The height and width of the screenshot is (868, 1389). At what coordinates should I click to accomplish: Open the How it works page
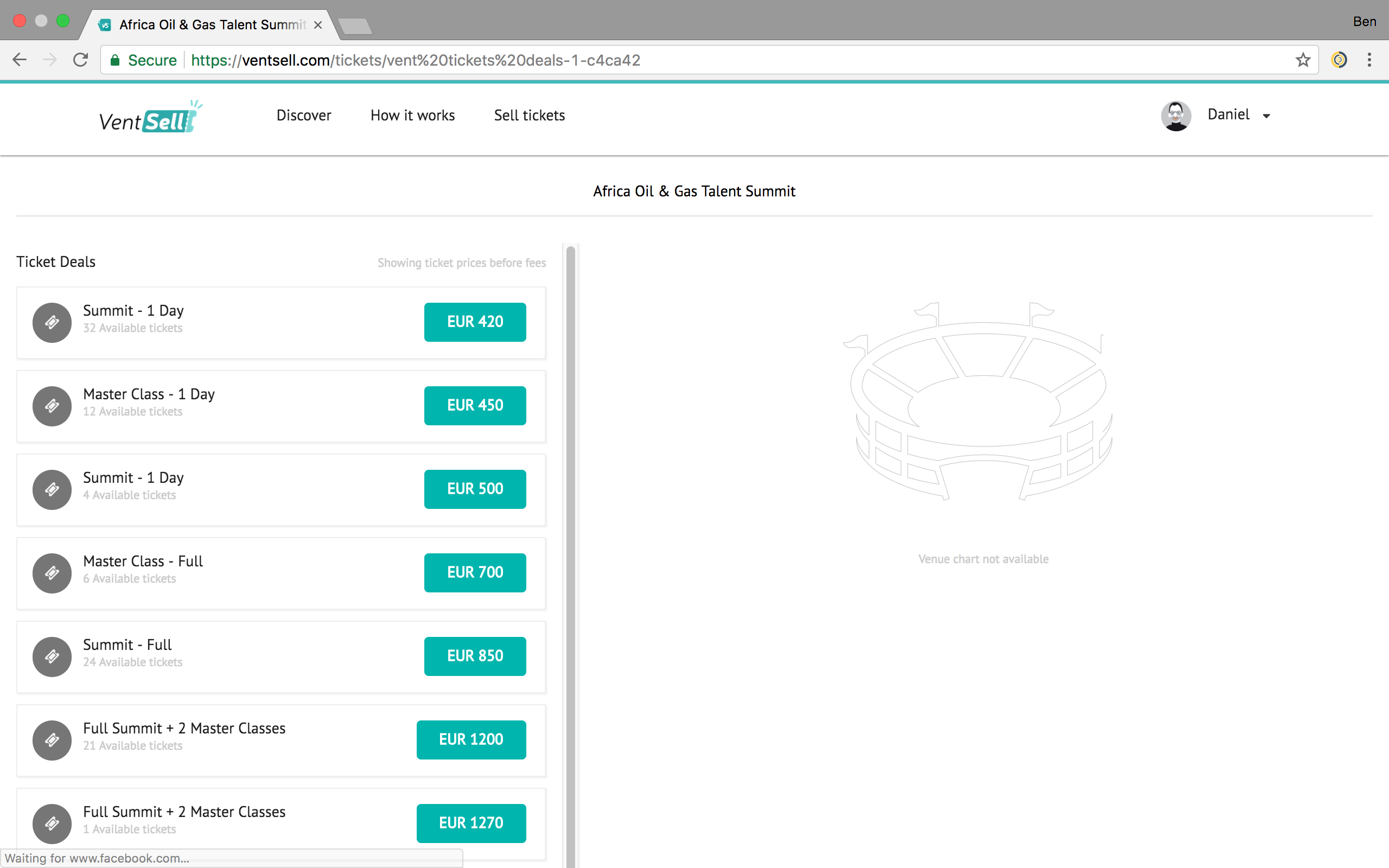point(412,116)
